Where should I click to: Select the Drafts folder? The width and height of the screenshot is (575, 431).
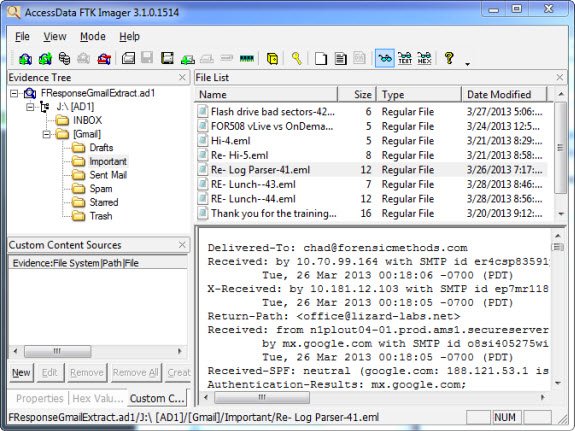point(101,147)
